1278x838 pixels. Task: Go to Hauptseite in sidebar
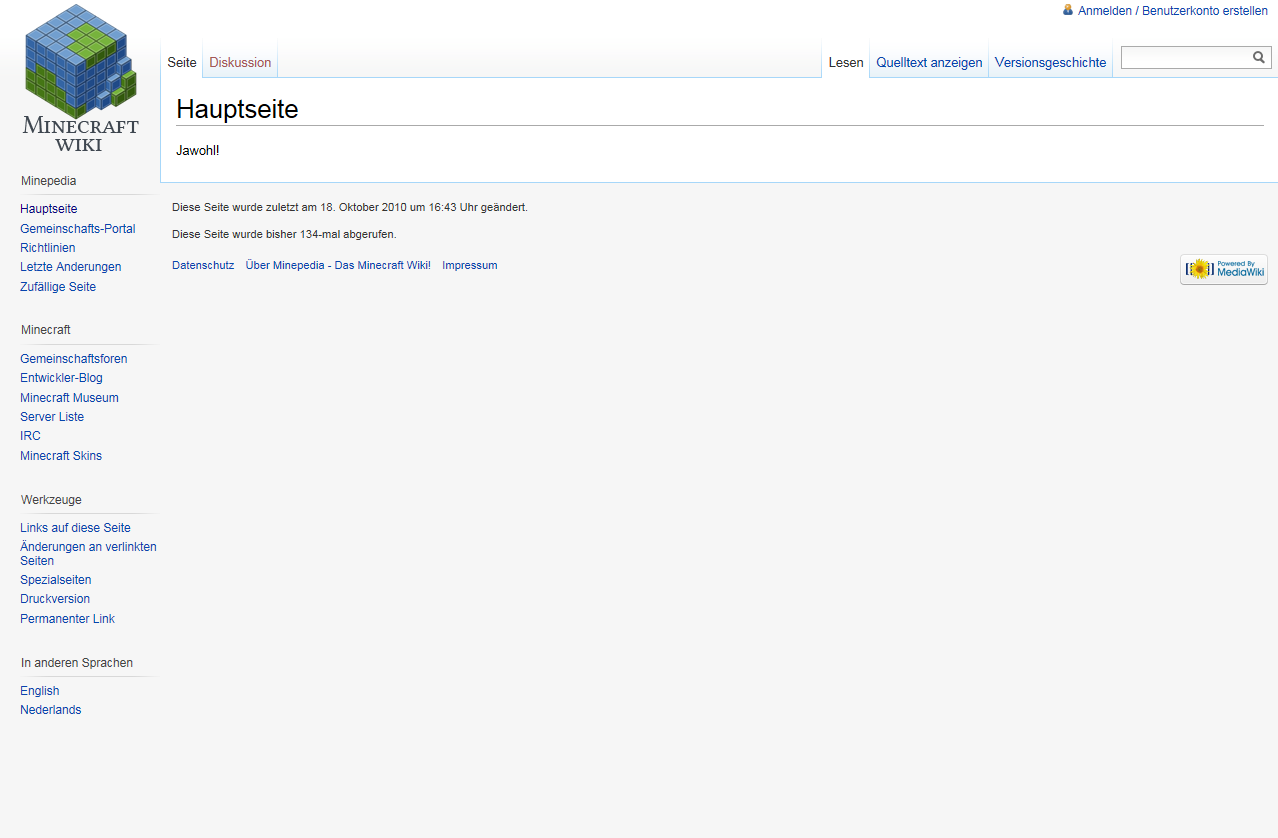pyautogui.click(x=49, y=209)
